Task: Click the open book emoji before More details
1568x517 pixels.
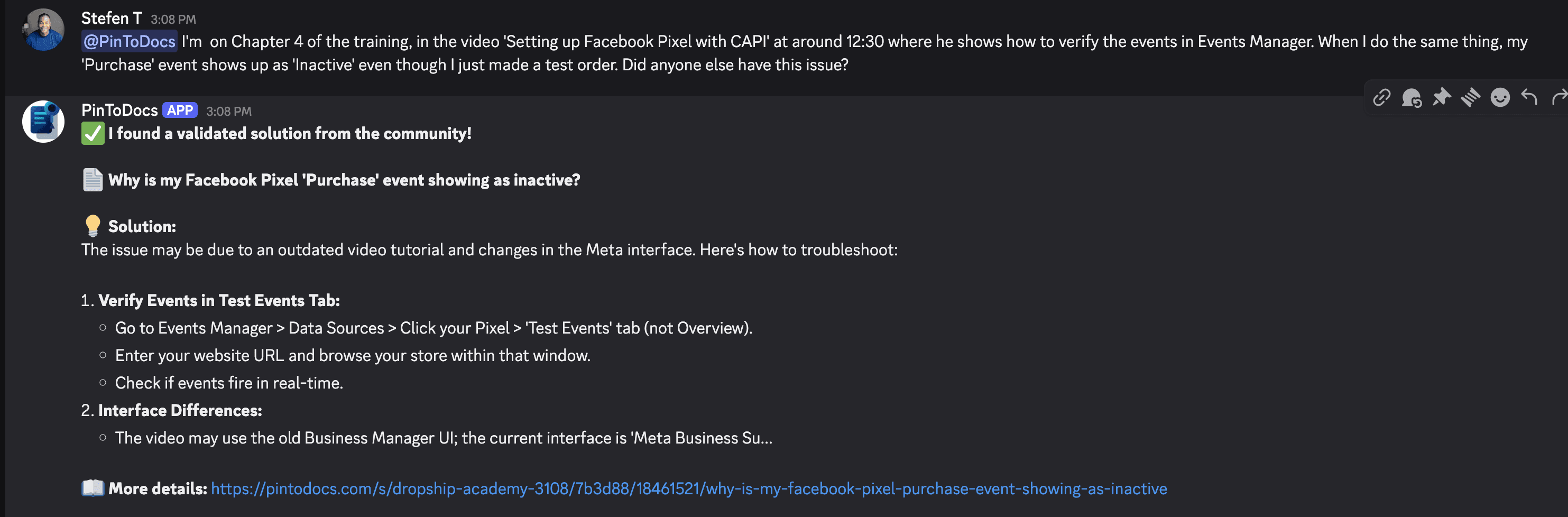Action: pos(91,488)
